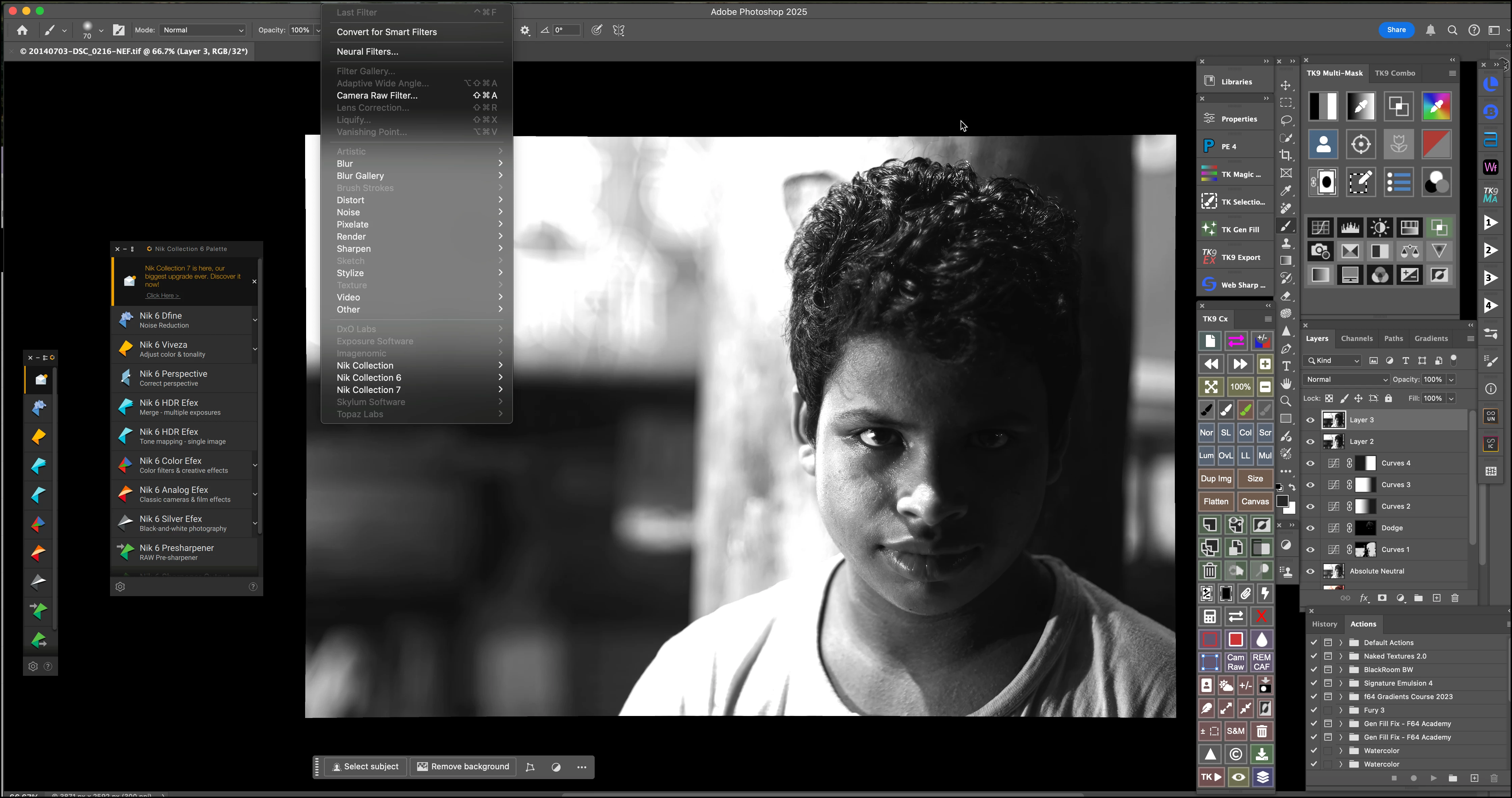Open the notifications bell icon
This screenshot has height=798, width=1512.
point(1430,30)
